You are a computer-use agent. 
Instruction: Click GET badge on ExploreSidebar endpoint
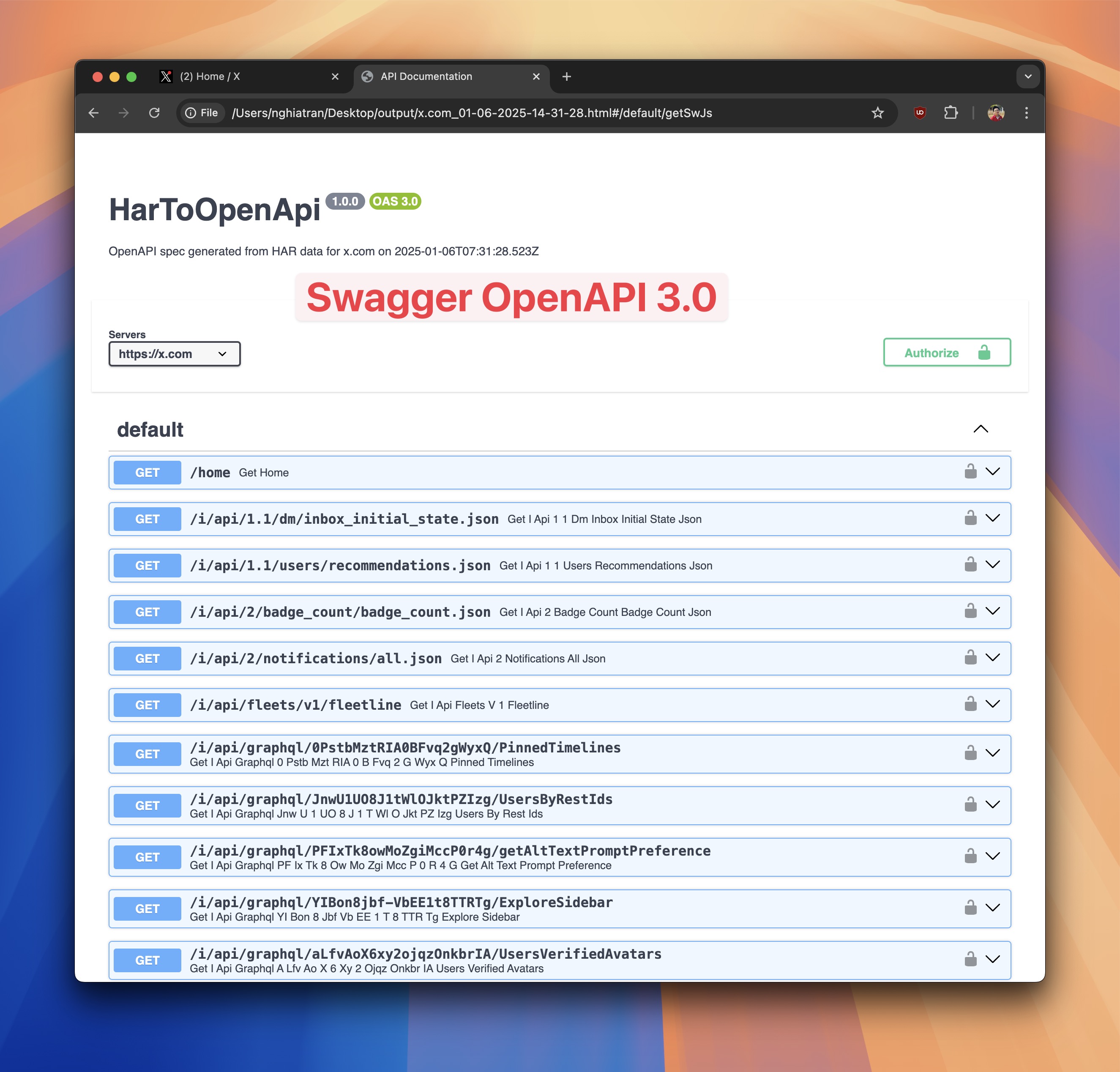[148, 908]
